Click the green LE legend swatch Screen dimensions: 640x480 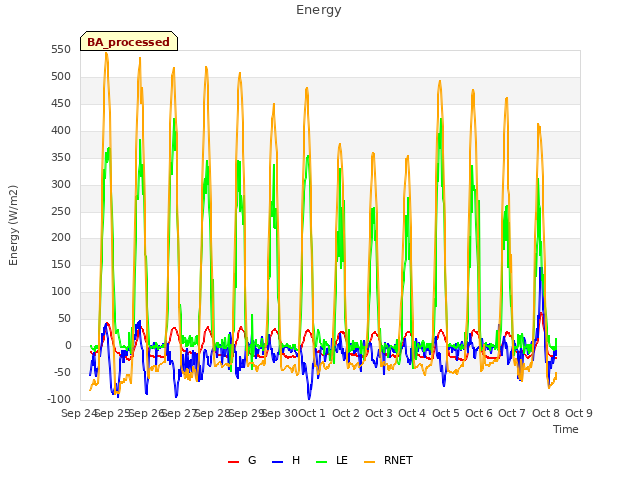tap(322, 462)
